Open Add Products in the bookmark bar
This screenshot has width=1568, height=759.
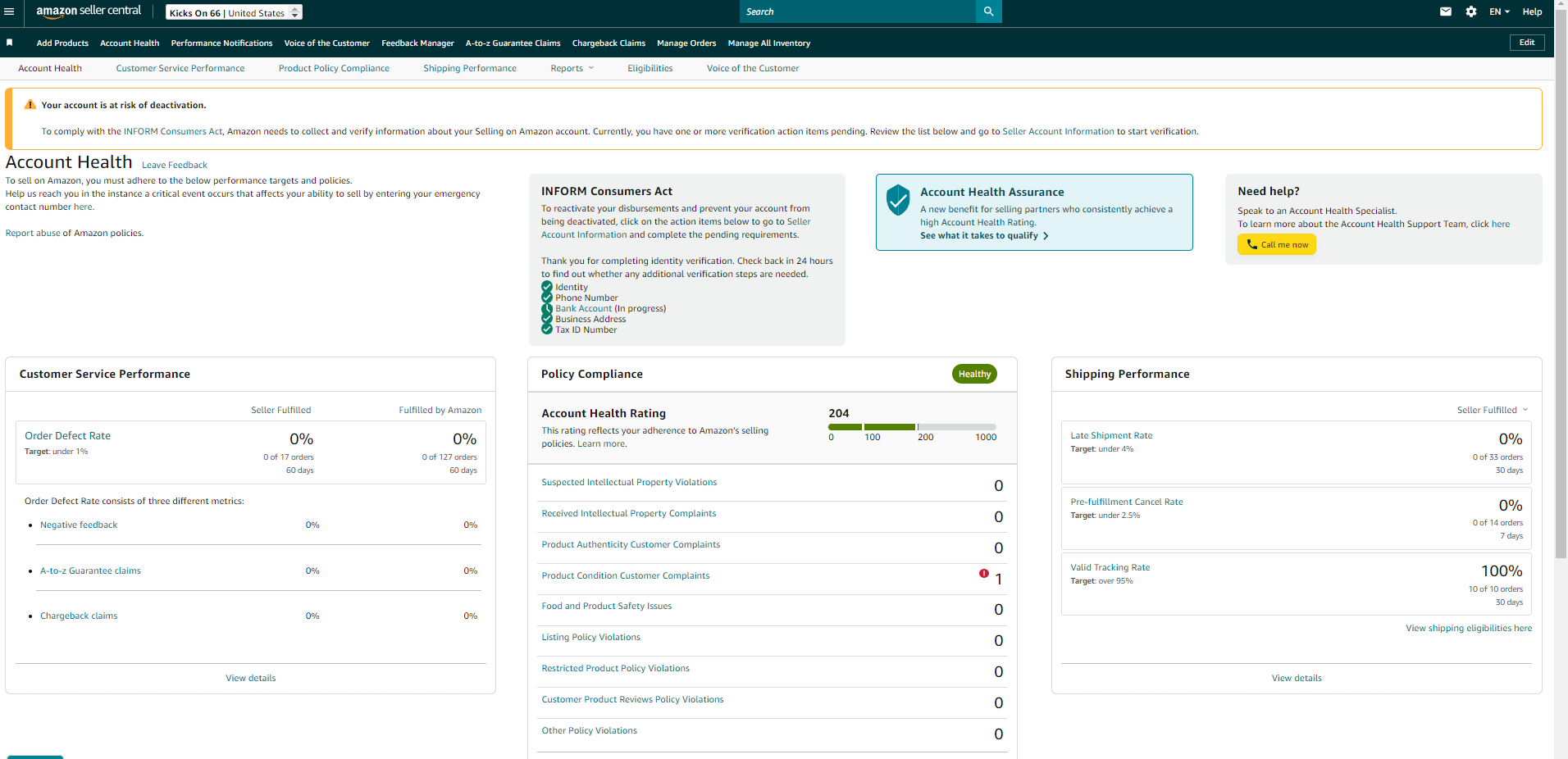tap(62, 43)
